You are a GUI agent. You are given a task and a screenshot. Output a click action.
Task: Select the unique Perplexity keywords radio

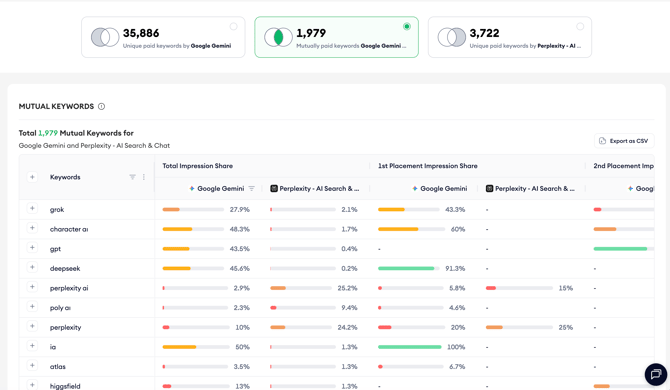pyautogui.click(x=580, y=26)
